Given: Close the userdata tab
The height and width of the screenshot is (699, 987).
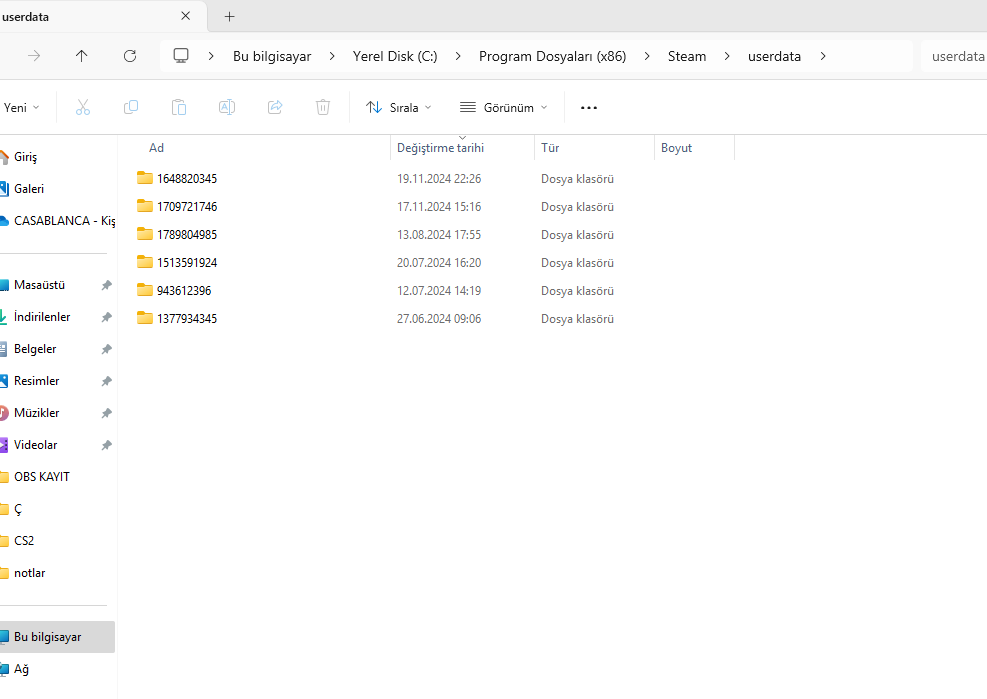Looking at the screenshot, I should (x=186, y=16).
